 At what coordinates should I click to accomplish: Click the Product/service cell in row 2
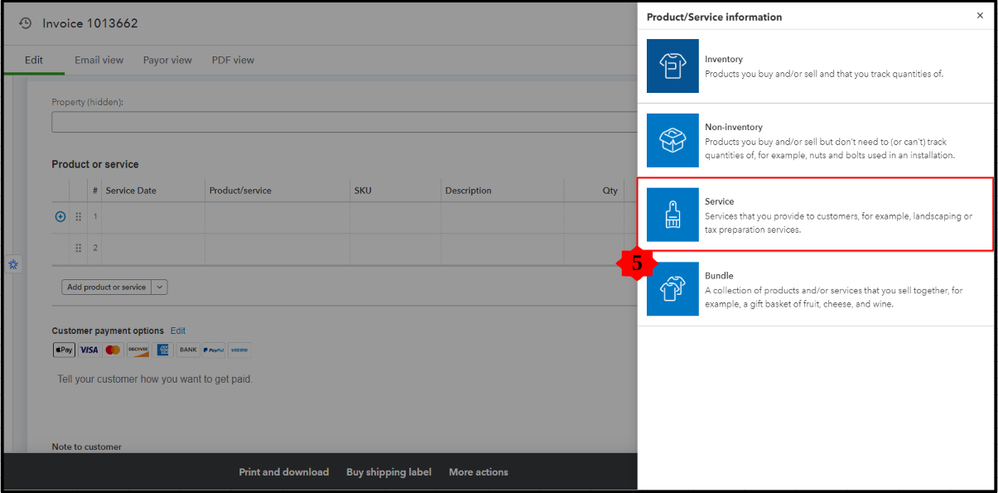pos(277,248)
